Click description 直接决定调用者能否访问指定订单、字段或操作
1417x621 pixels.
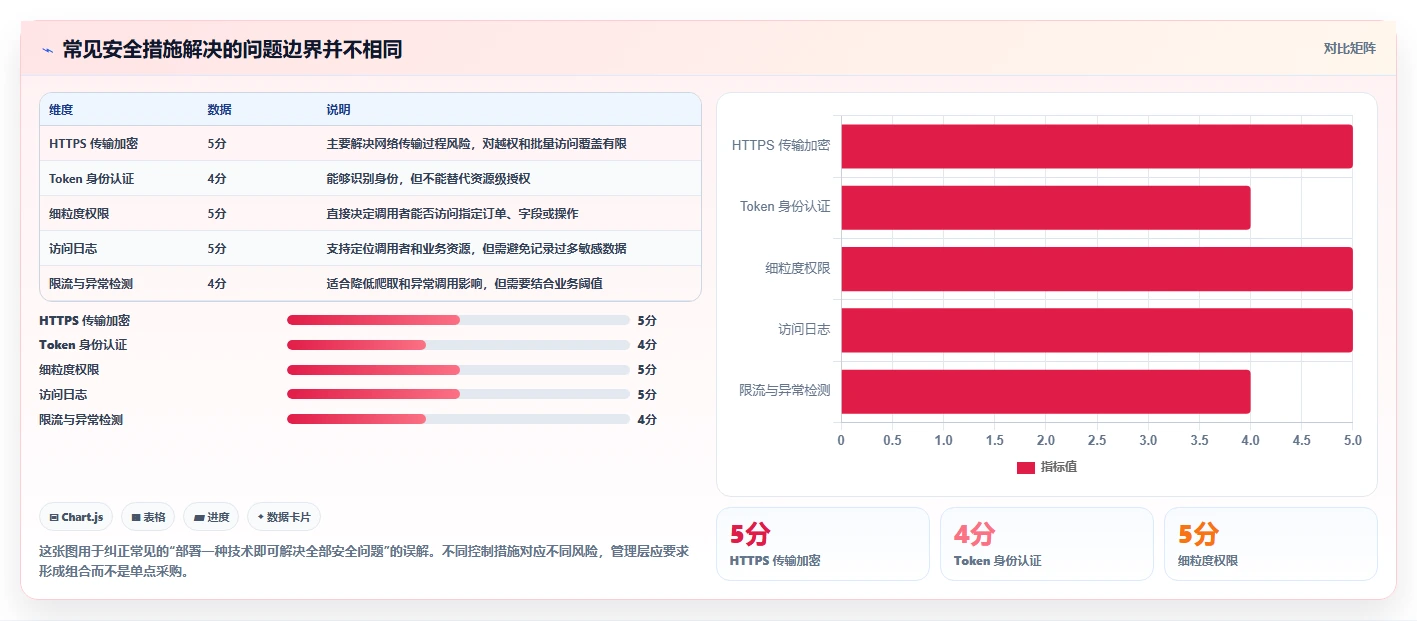pyautogui.click(x=452, y=214)
